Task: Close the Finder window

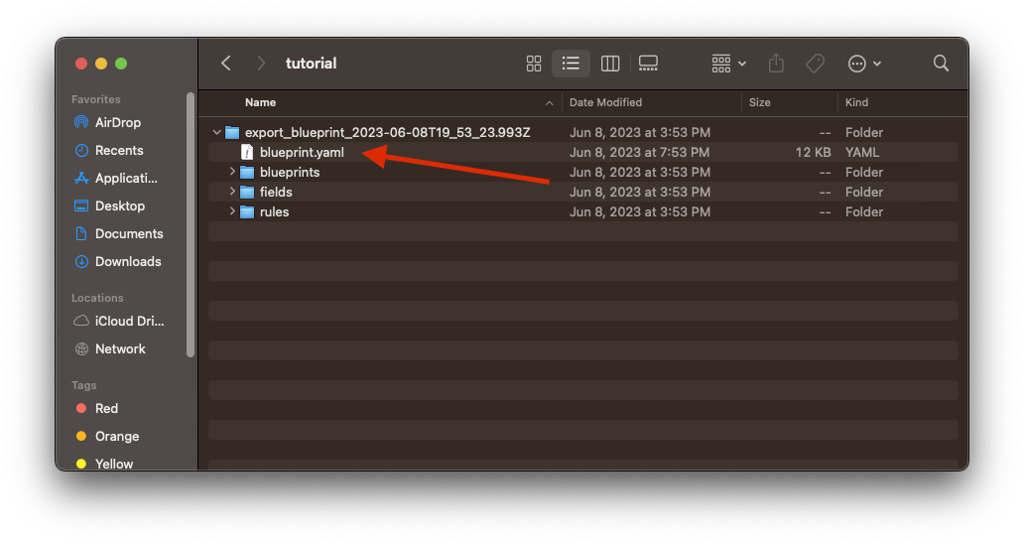Action: pos(81,63)
